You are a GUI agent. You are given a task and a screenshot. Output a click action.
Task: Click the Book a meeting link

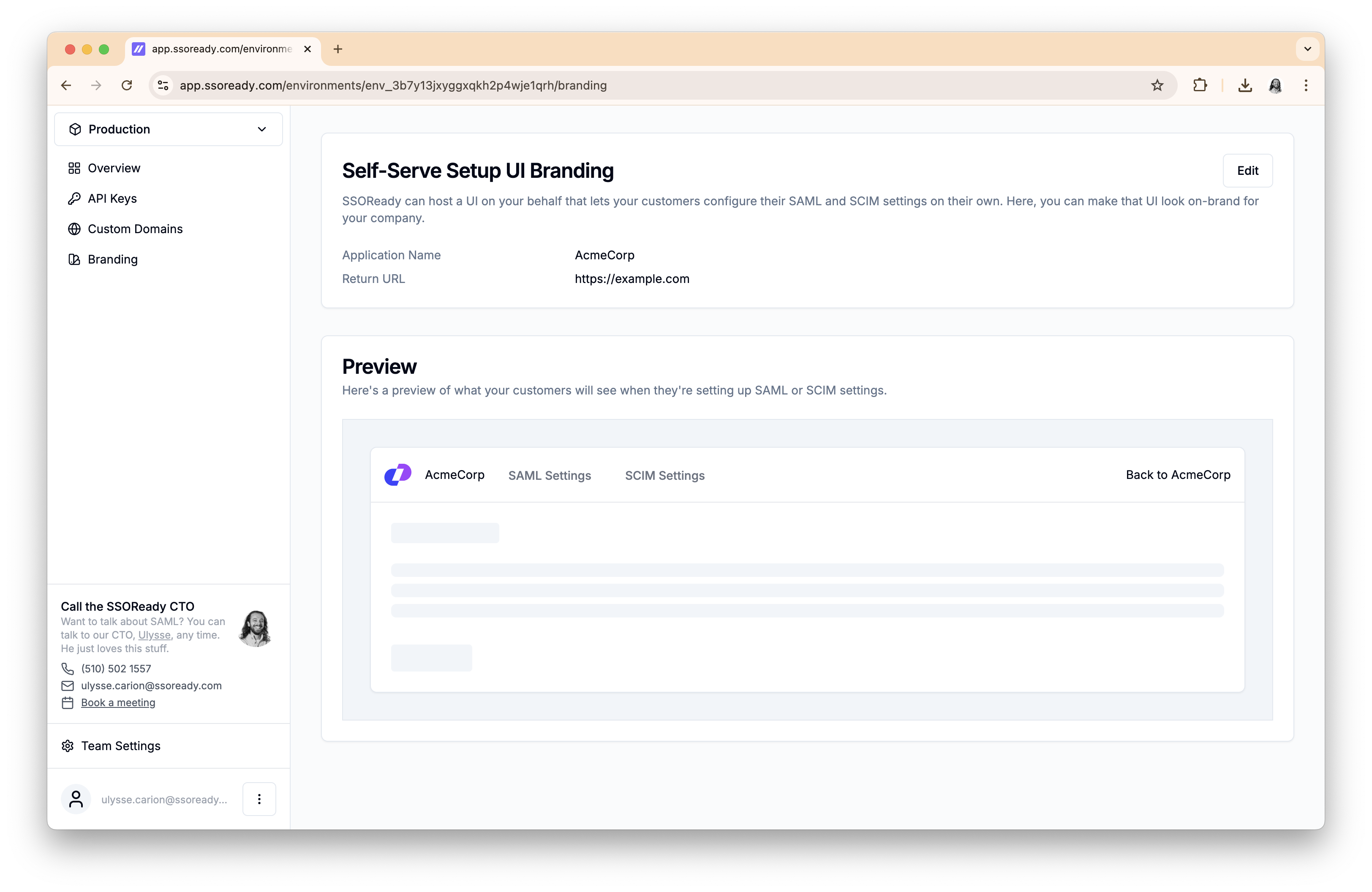click(118, 702)
